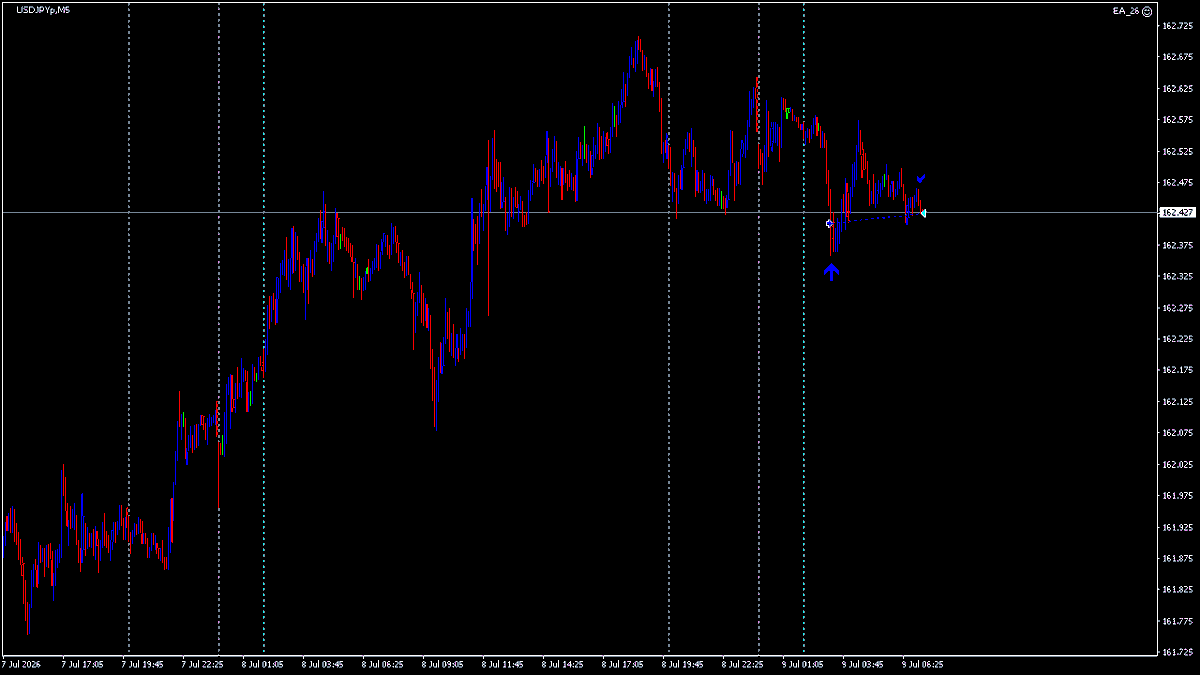1200x675 pixels.
Task: Click the 161.875 price axis label
Action: tap(1177, 559)
